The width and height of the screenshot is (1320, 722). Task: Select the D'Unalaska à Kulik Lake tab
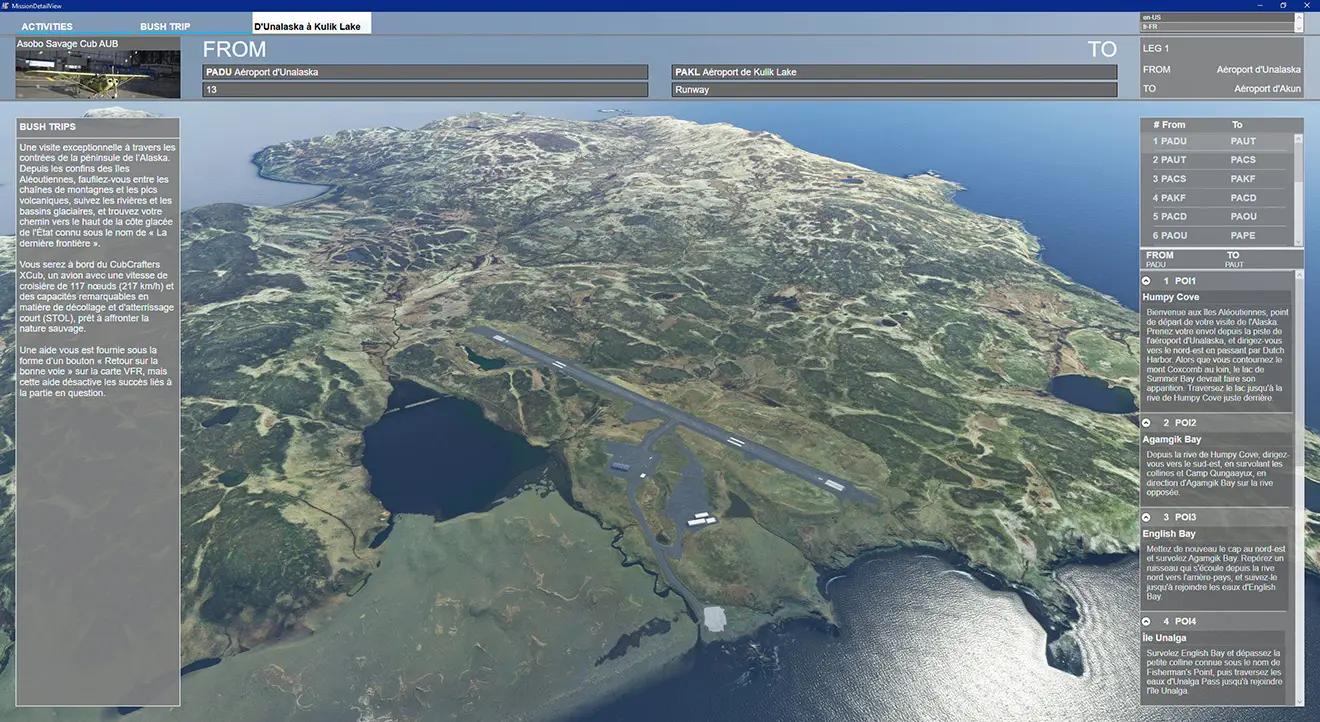click(311, 24)
